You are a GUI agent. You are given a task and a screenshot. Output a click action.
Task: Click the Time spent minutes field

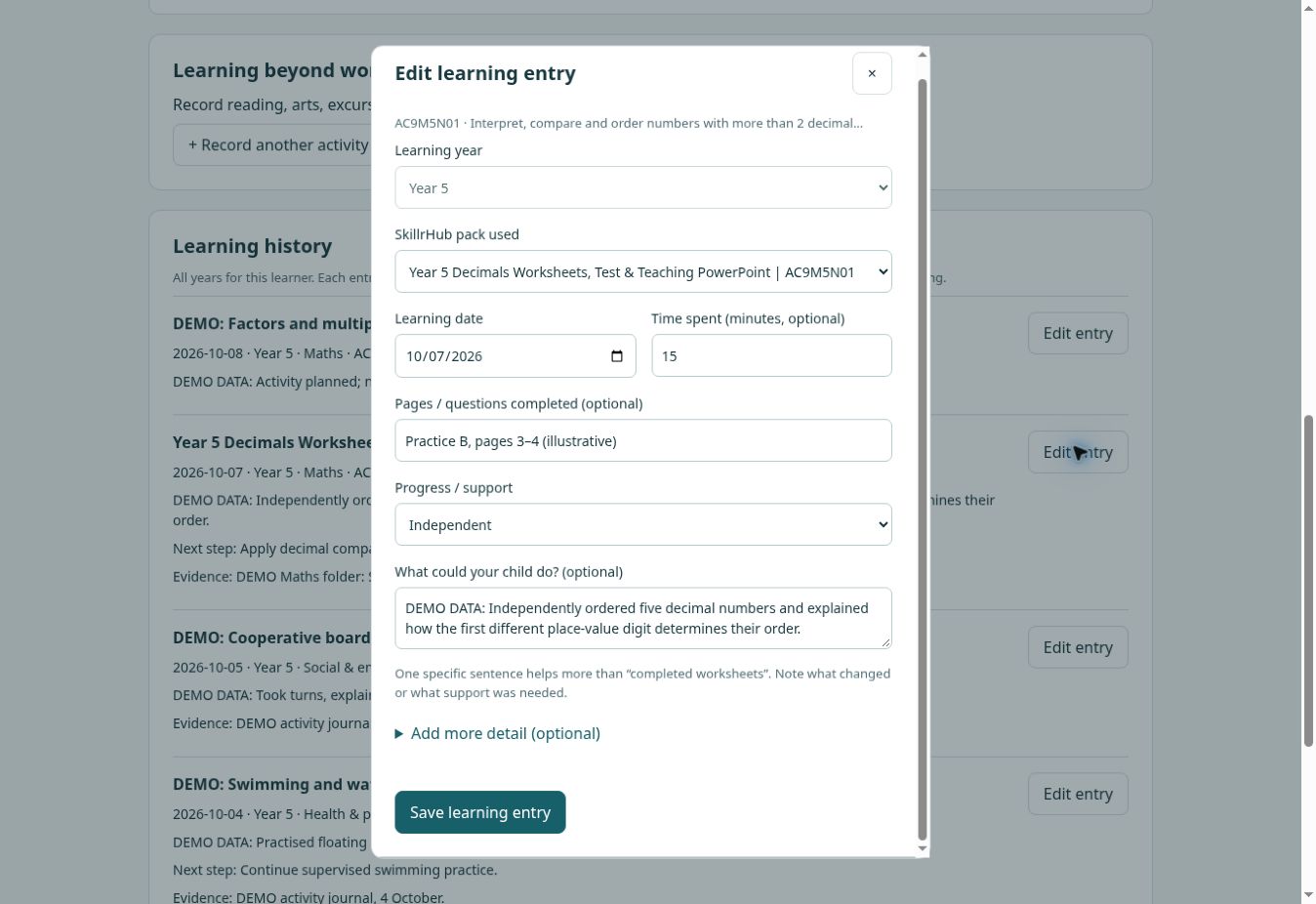click(x=771, y=355)
